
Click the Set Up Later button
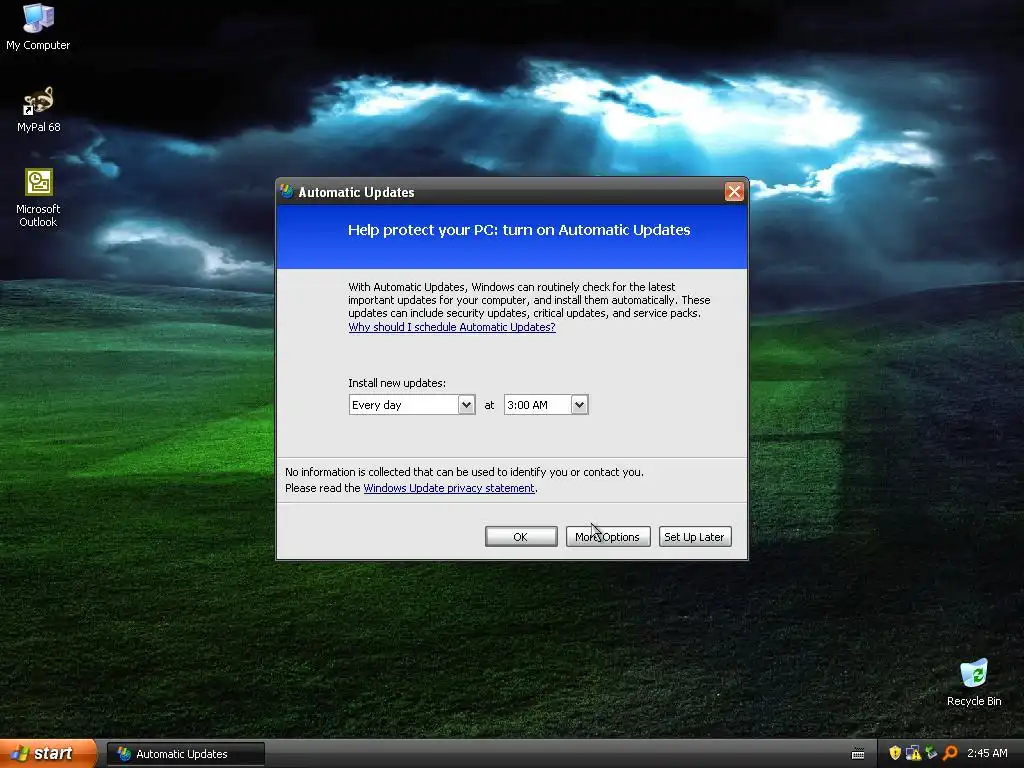pos(694,537)
